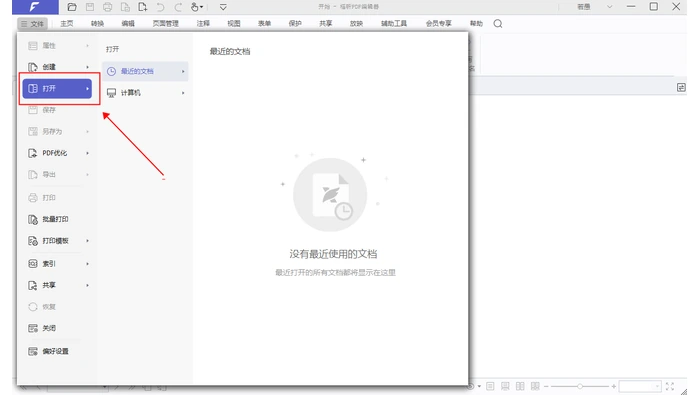The width and height of the screenshot is (700, 395).
Task: Switch to the 放映 tab
Action: [x=356, y=24]
